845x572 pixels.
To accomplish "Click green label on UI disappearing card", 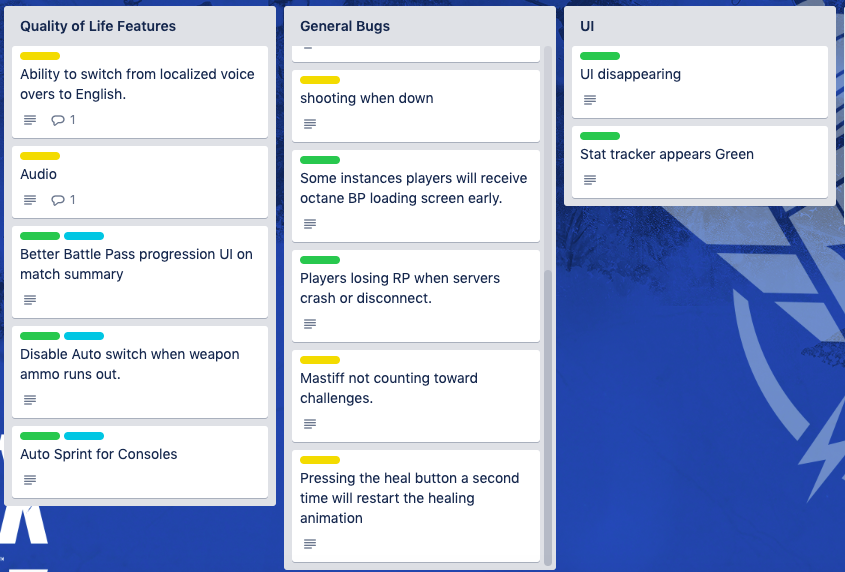I will (x=600, y=56).
